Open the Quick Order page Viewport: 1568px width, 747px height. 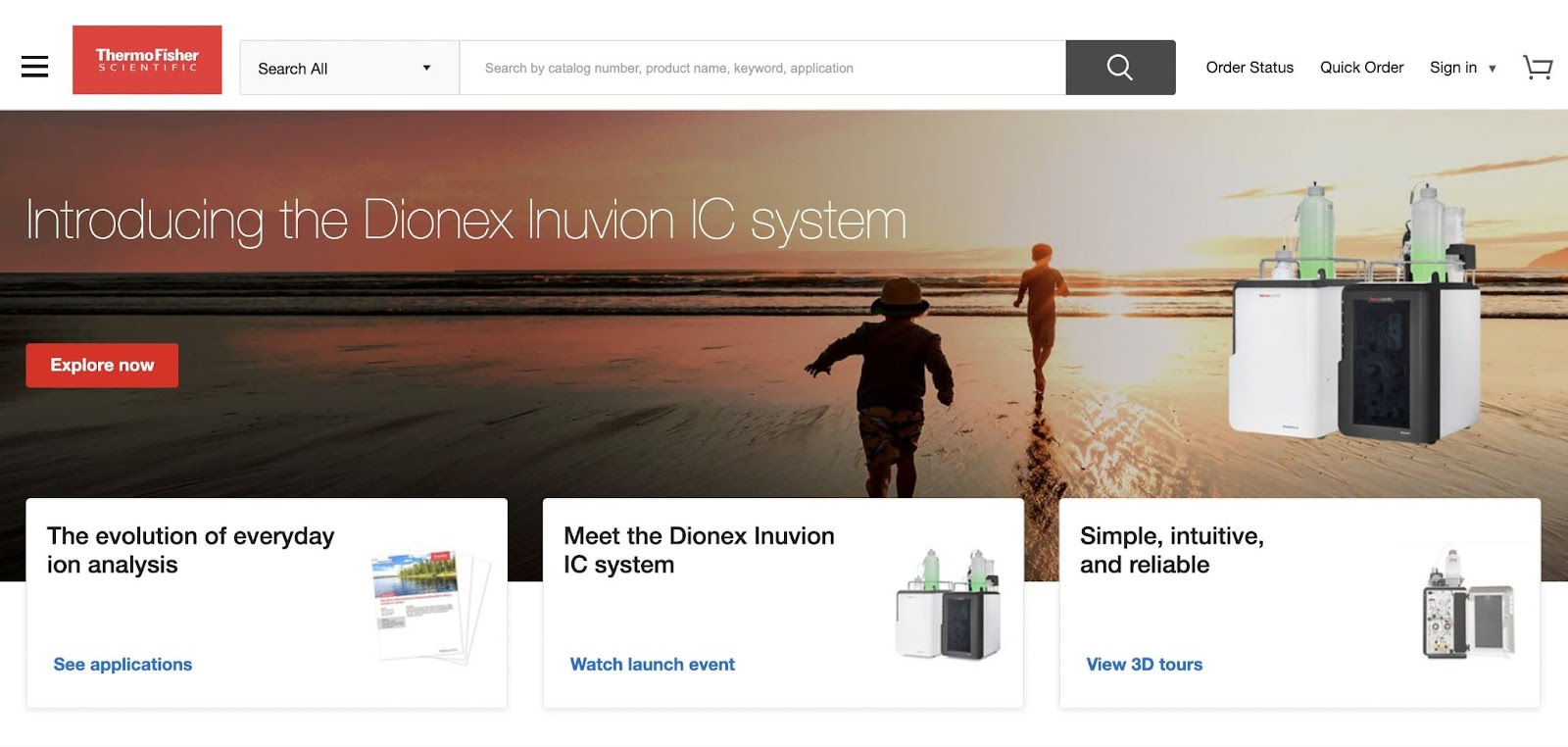click(1361, 68)
